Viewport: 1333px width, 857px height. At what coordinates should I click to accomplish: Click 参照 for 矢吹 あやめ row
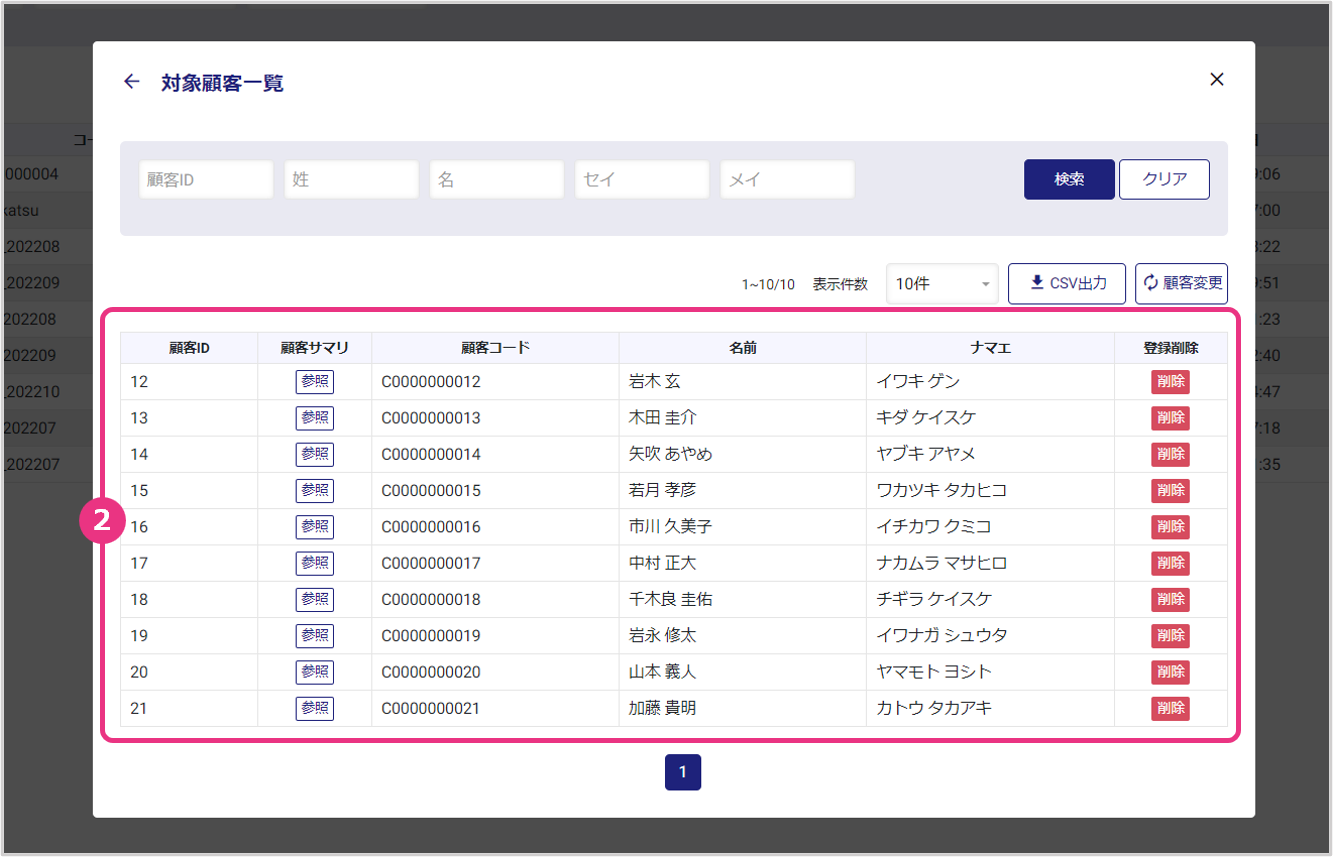click(x=315, y=454)
